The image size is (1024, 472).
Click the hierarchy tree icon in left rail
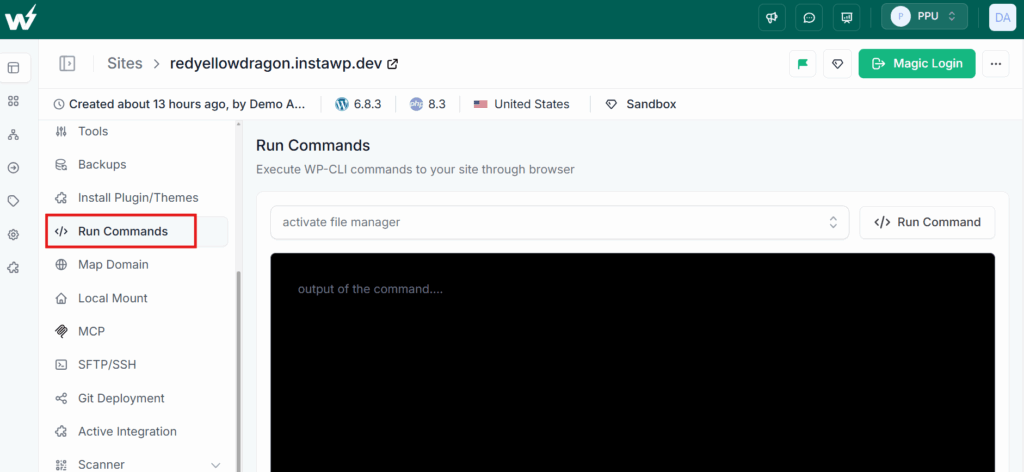[x=13, y=134]
